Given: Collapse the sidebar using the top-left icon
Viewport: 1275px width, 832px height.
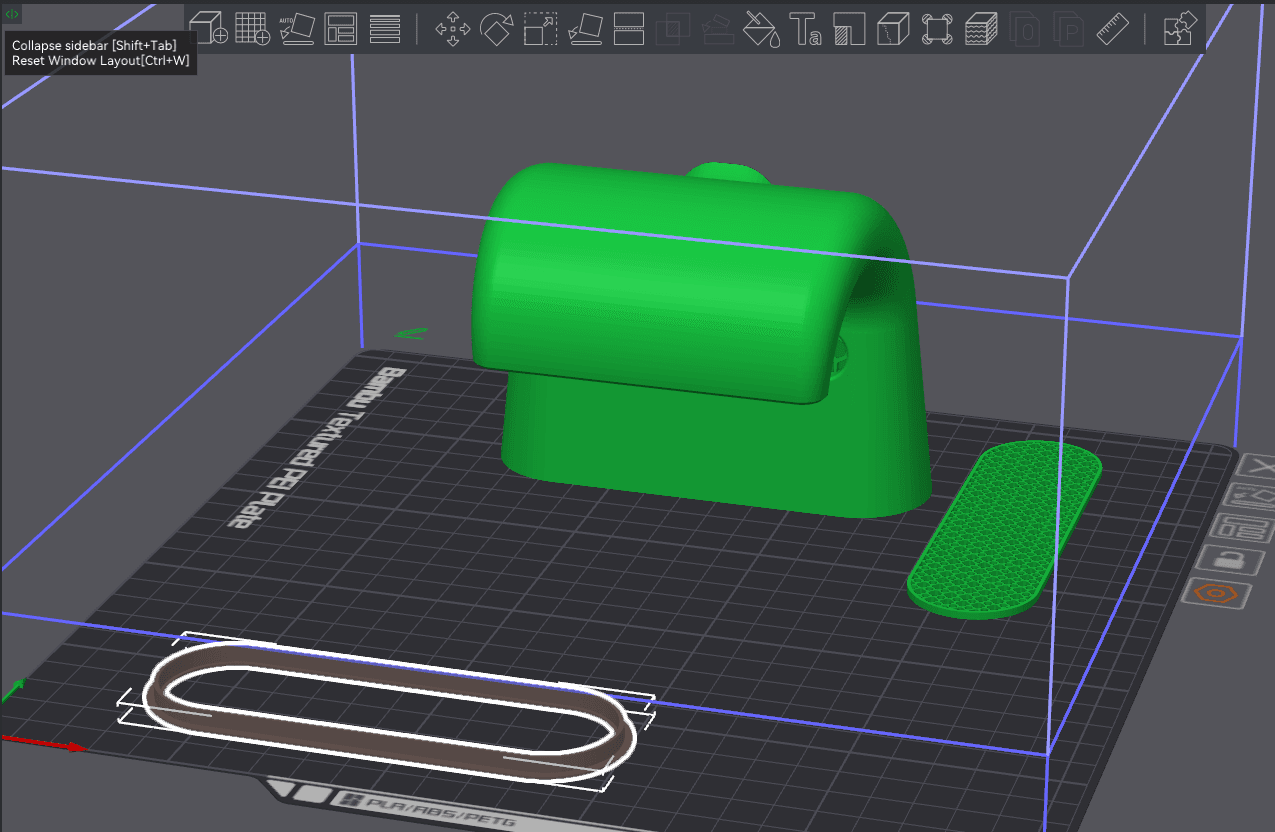Looking at the screenshot, I should point(12,14).
